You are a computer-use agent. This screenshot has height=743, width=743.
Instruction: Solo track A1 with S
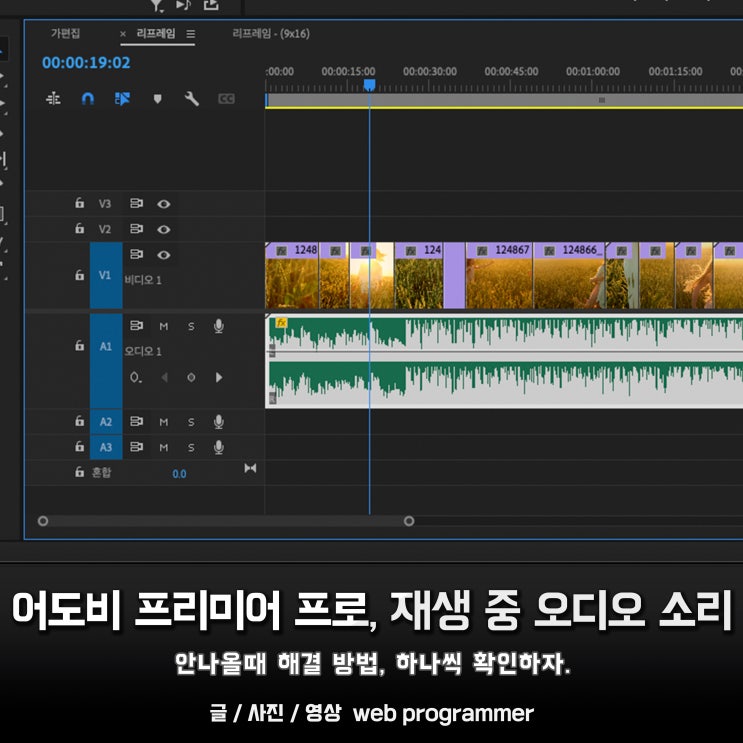pyautogui.click(x=191, y=326)
